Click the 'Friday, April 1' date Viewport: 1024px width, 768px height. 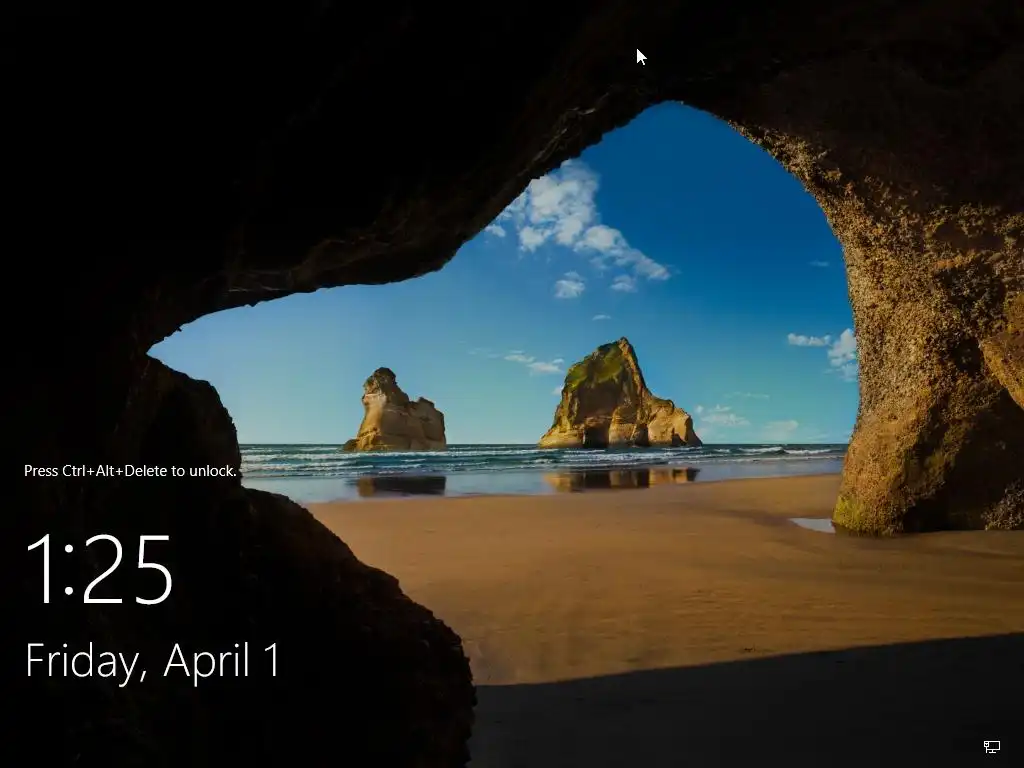(153, 662)
